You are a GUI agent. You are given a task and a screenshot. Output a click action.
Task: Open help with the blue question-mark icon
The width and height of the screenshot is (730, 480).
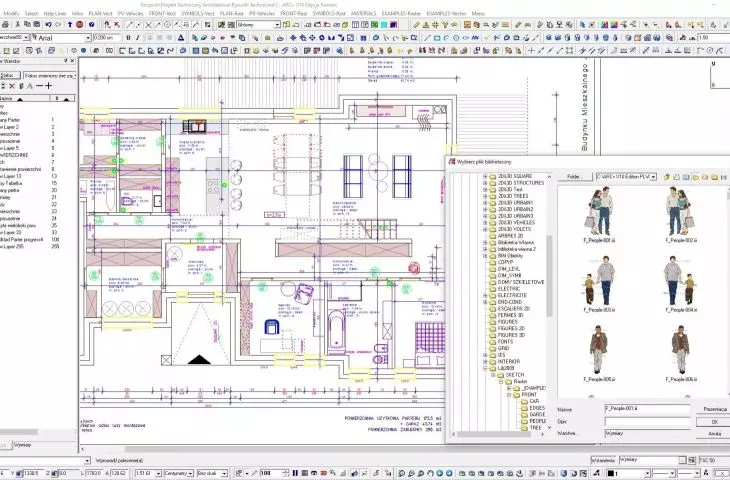pos(91,24)
